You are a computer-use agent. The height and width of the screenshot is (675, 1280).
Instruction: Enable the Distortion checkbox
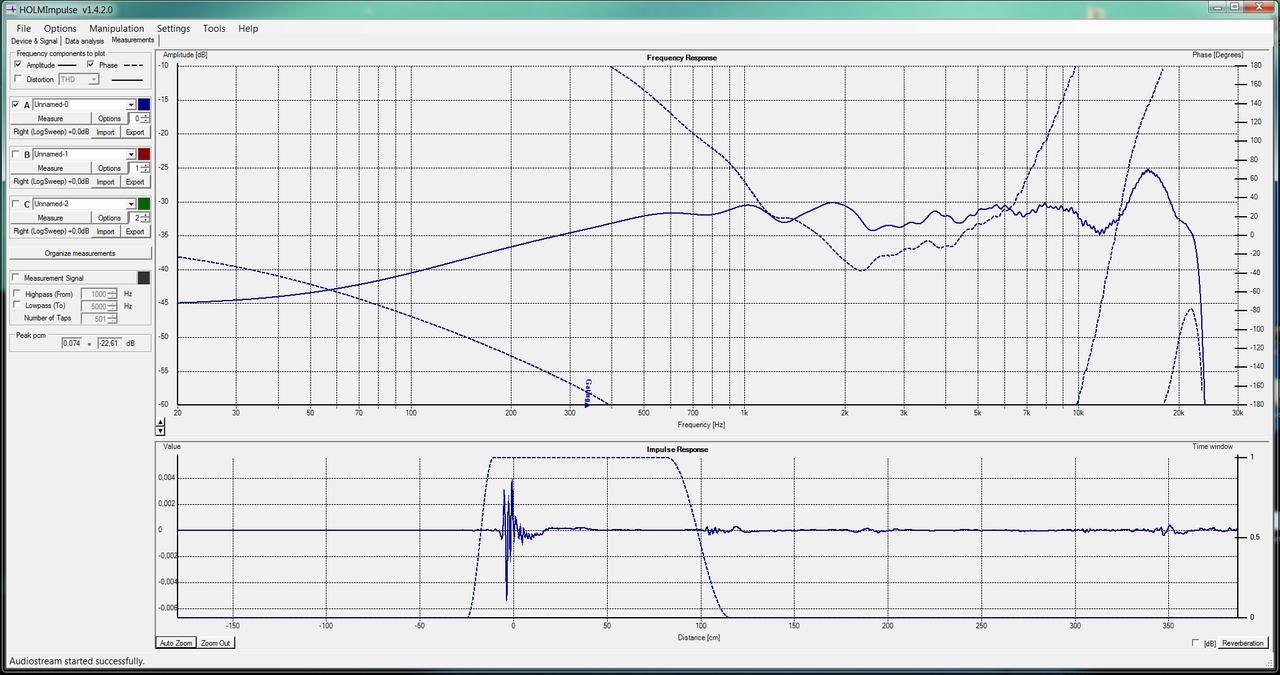18,79
